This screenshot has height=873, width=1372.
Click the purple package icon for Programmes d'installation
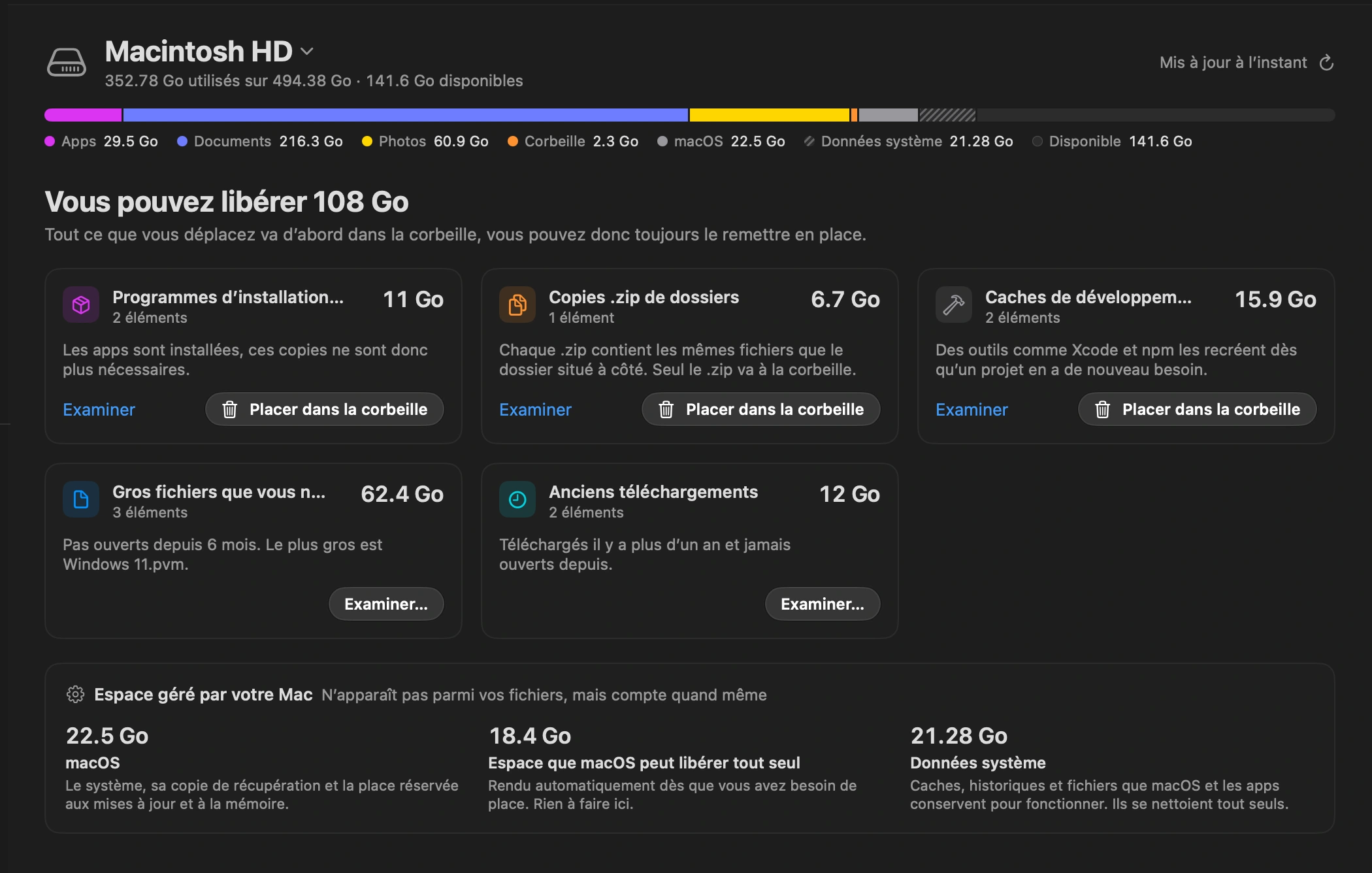(x=81, y=305)
